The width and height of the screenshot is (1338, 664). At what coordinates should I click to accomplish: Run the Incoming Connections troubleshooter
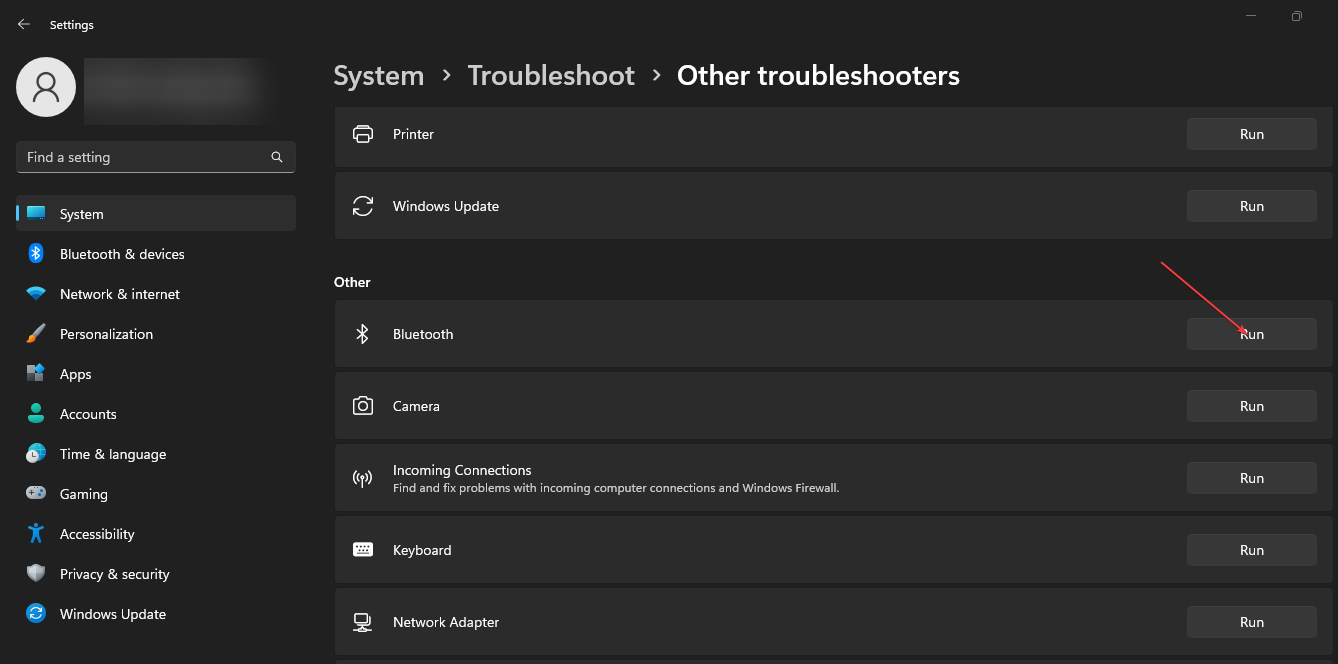tap(1252, 478)
